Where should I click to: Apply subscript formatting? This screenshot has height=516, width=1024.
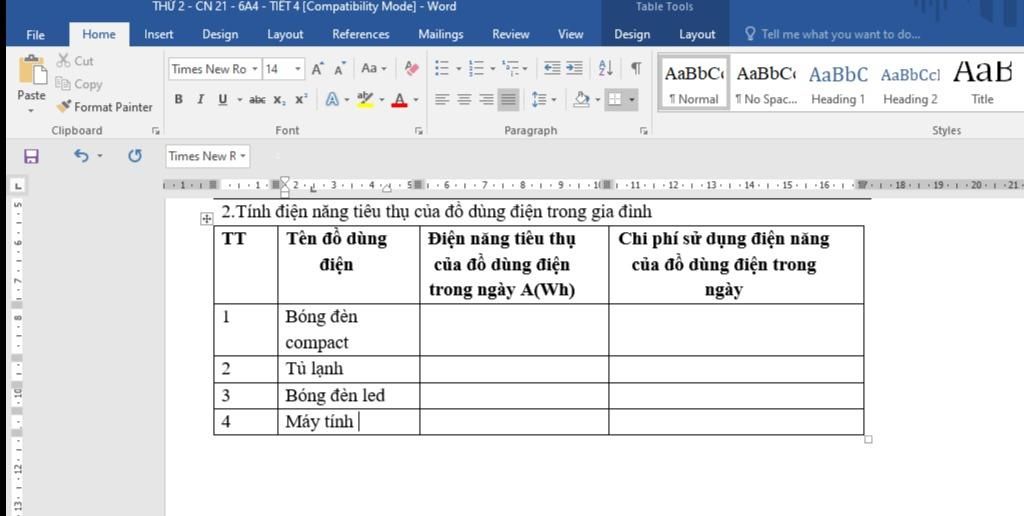point(280,99)
